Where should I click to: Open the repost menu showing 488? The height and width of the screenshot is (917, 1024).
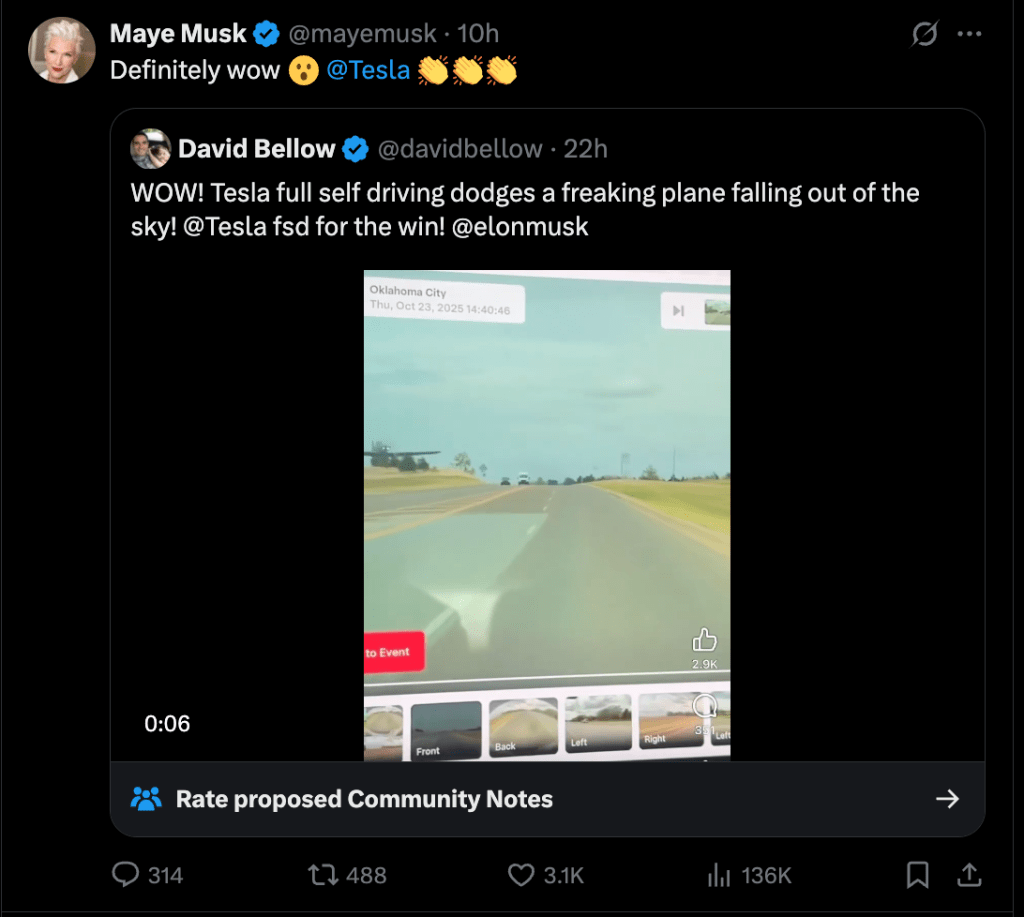coord(322,875)
